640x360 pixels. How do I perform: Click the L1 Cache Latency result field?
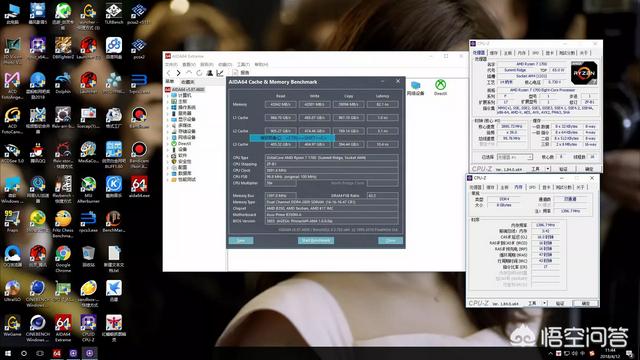[x=382, y=118]
